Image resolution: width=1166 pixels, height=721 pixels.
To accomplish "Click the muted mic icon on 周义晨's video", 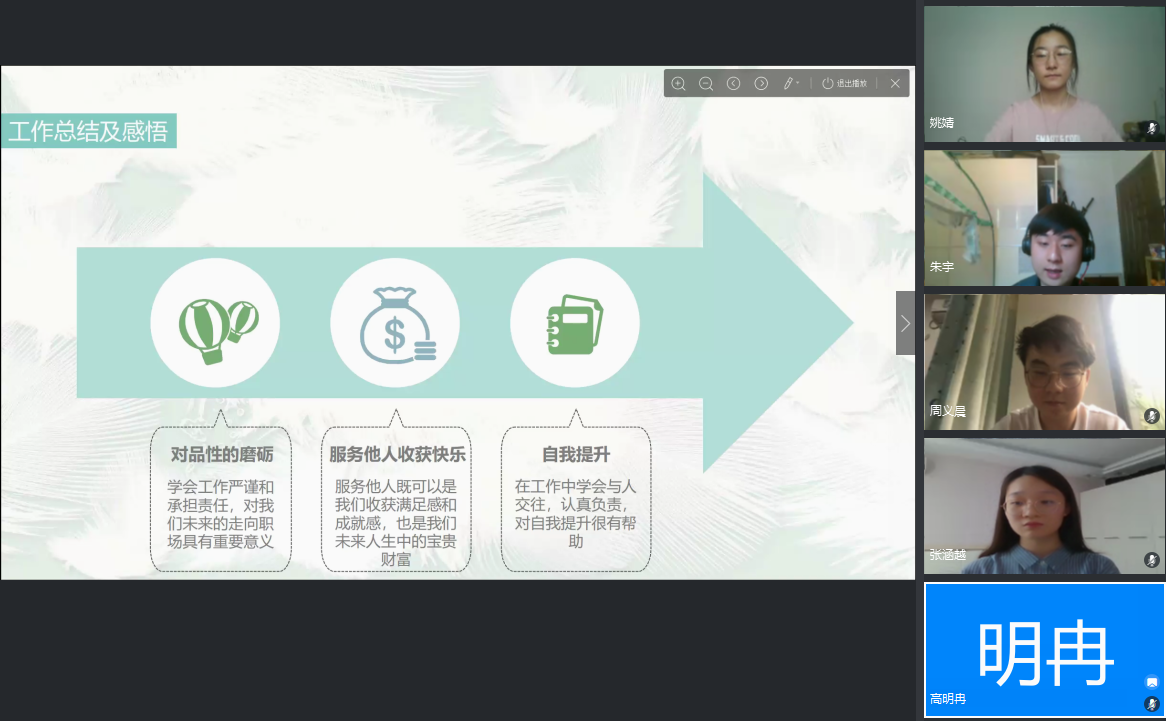I will [1152, 416].
